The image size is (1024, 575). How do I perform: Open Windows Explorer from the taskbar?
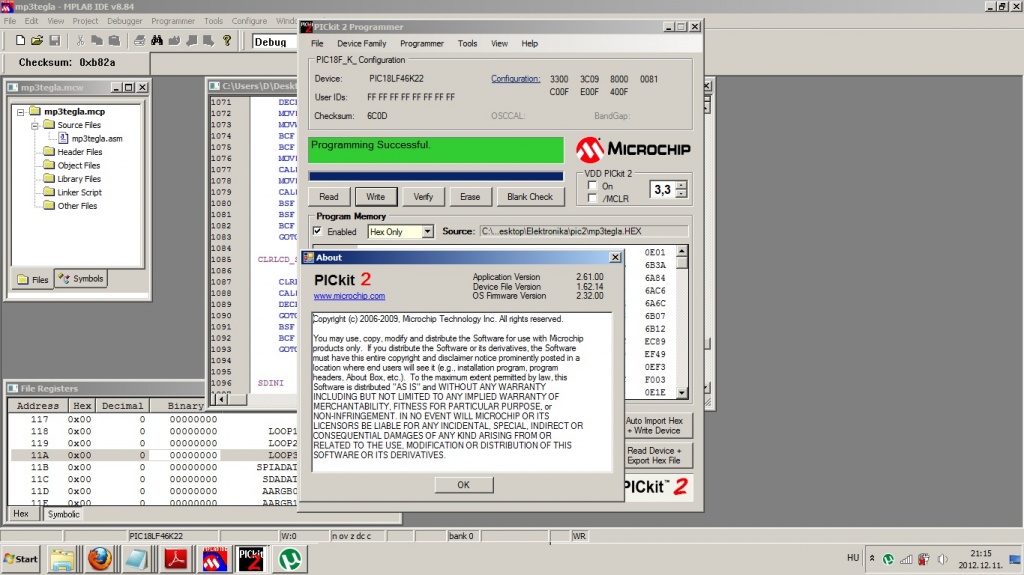pos(62,559)
